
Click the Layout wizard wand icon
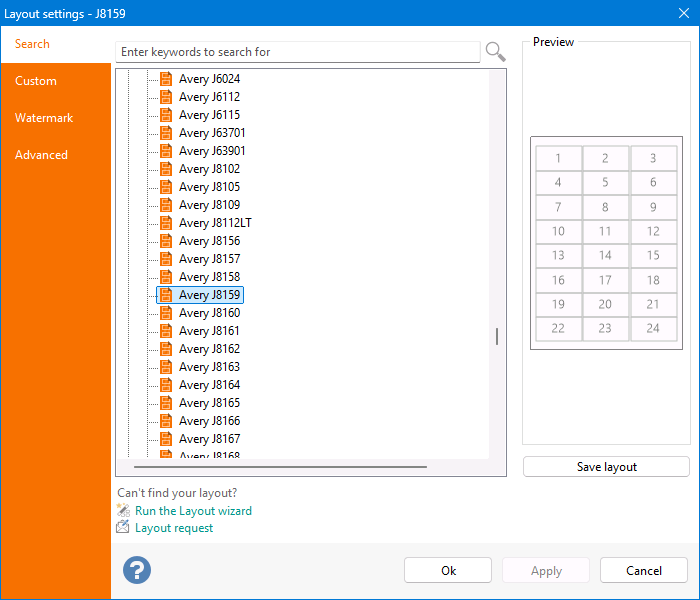coord(123,510)
